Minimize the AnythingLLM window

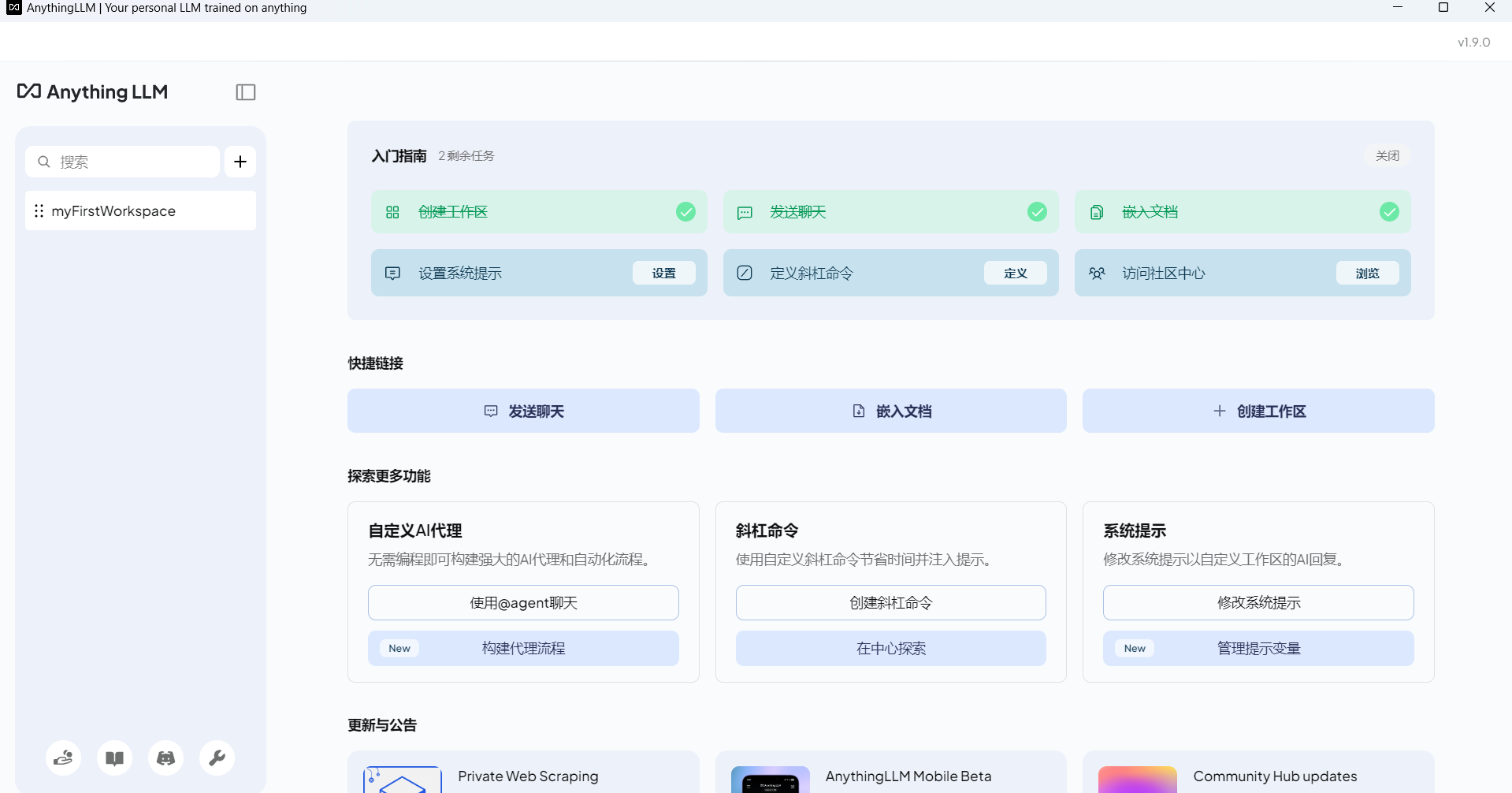click(1398, 8)
